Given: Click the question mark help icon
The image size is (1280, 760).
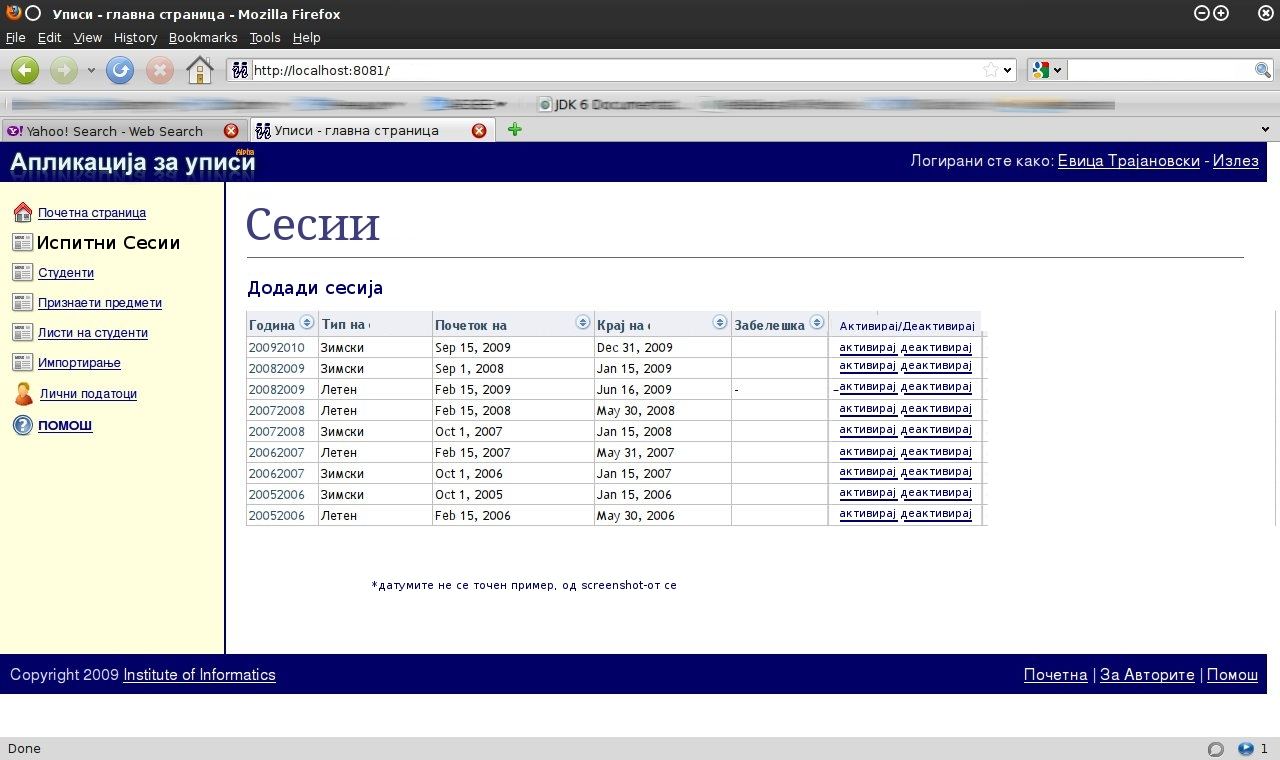Looking at the screenshot, I should (x=22, y=425).
